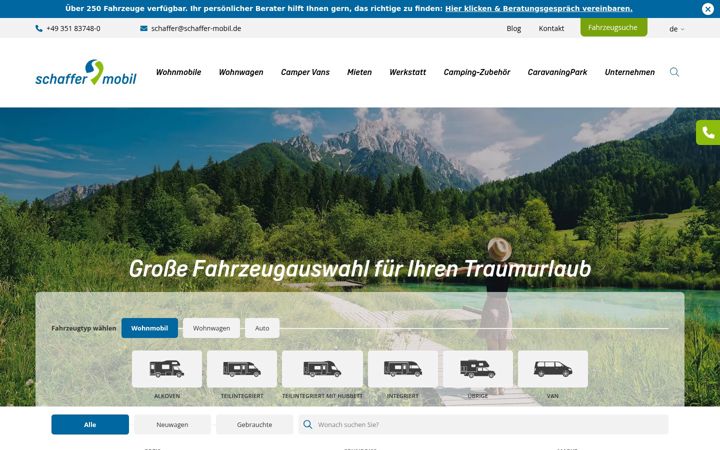Viewport: 720px width, 450px height.
Task: Open the CaravaningPark menu
Action: coord(557,72)
